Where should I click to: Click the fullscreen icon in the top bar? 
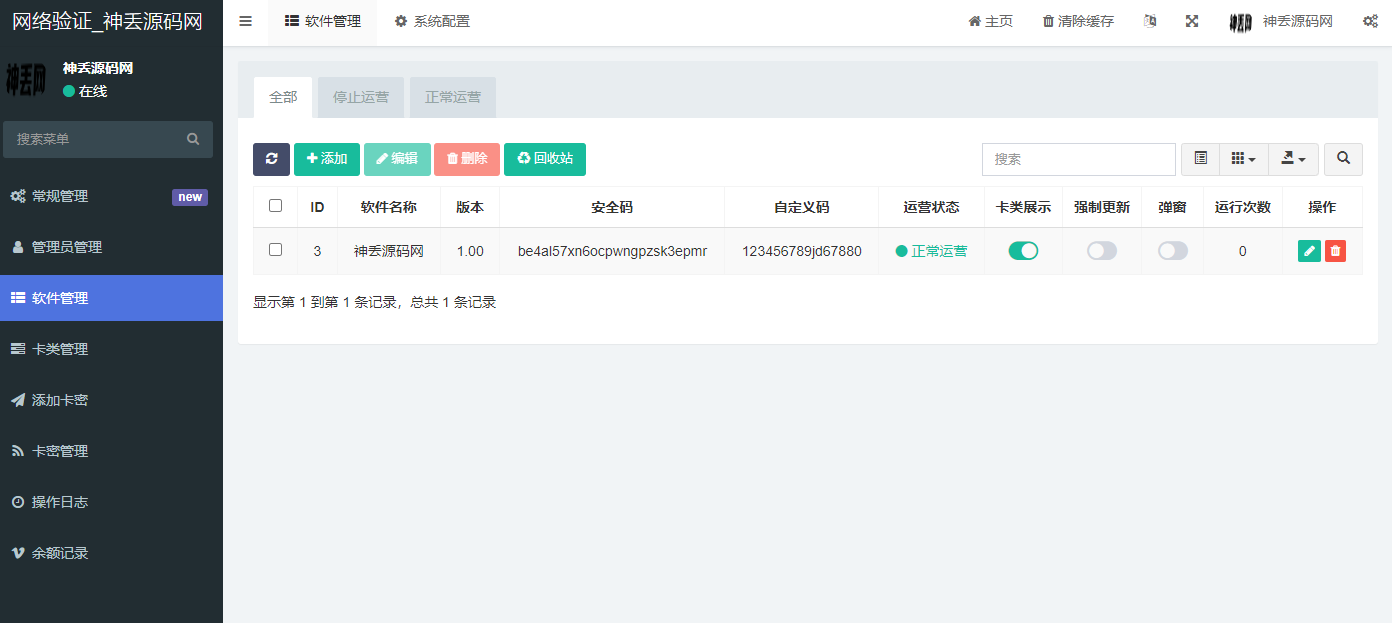pyautogui.click(x=1191, y=20)
